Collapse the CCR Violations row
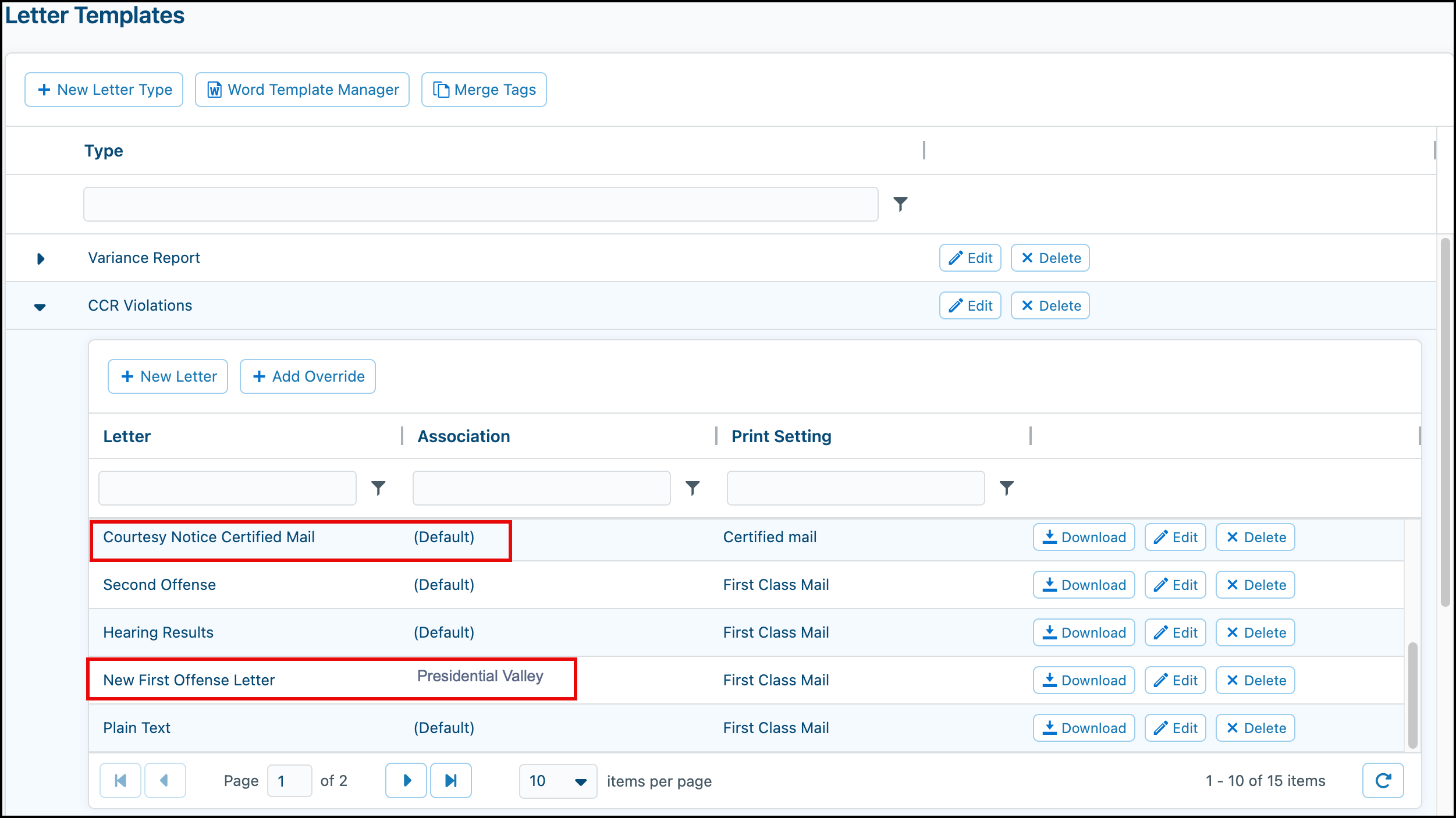1456x818 pixels. click(x=40, y=307)
